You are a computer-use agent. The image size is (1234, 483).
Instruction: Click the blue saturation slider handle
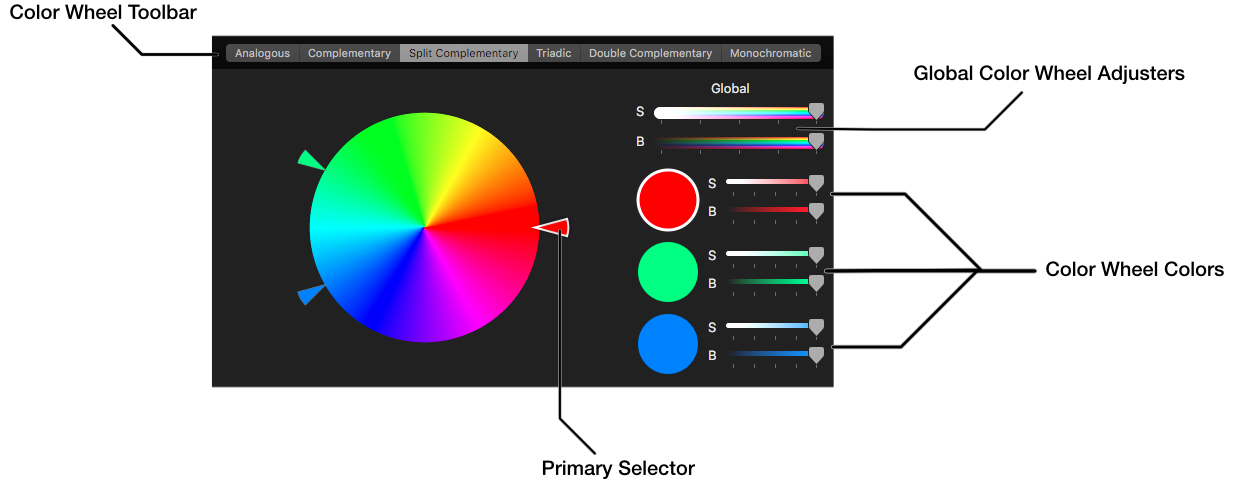[x=816, y=327]
